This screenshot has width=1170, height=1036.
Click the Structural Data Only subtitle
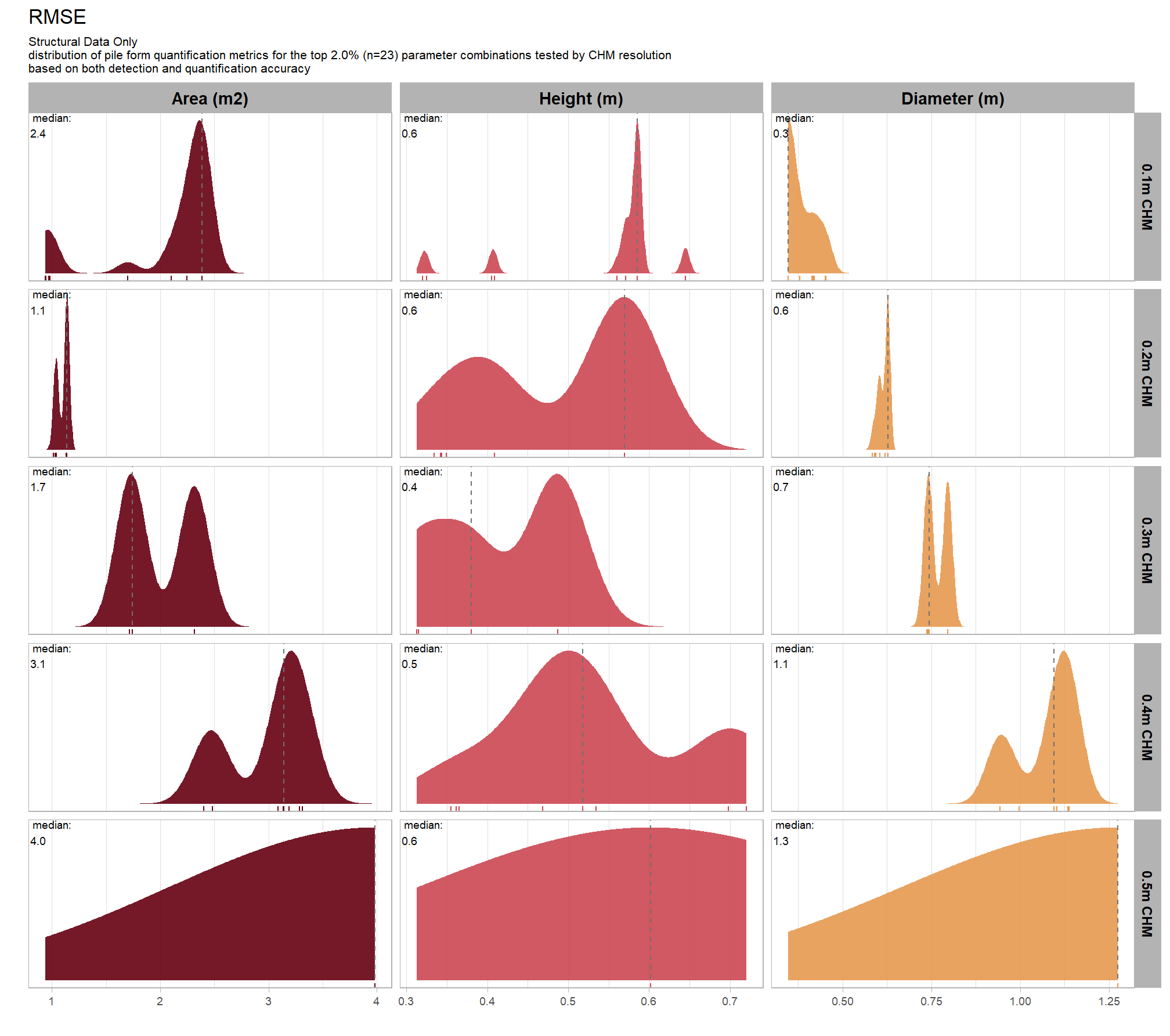click(83, 42)
